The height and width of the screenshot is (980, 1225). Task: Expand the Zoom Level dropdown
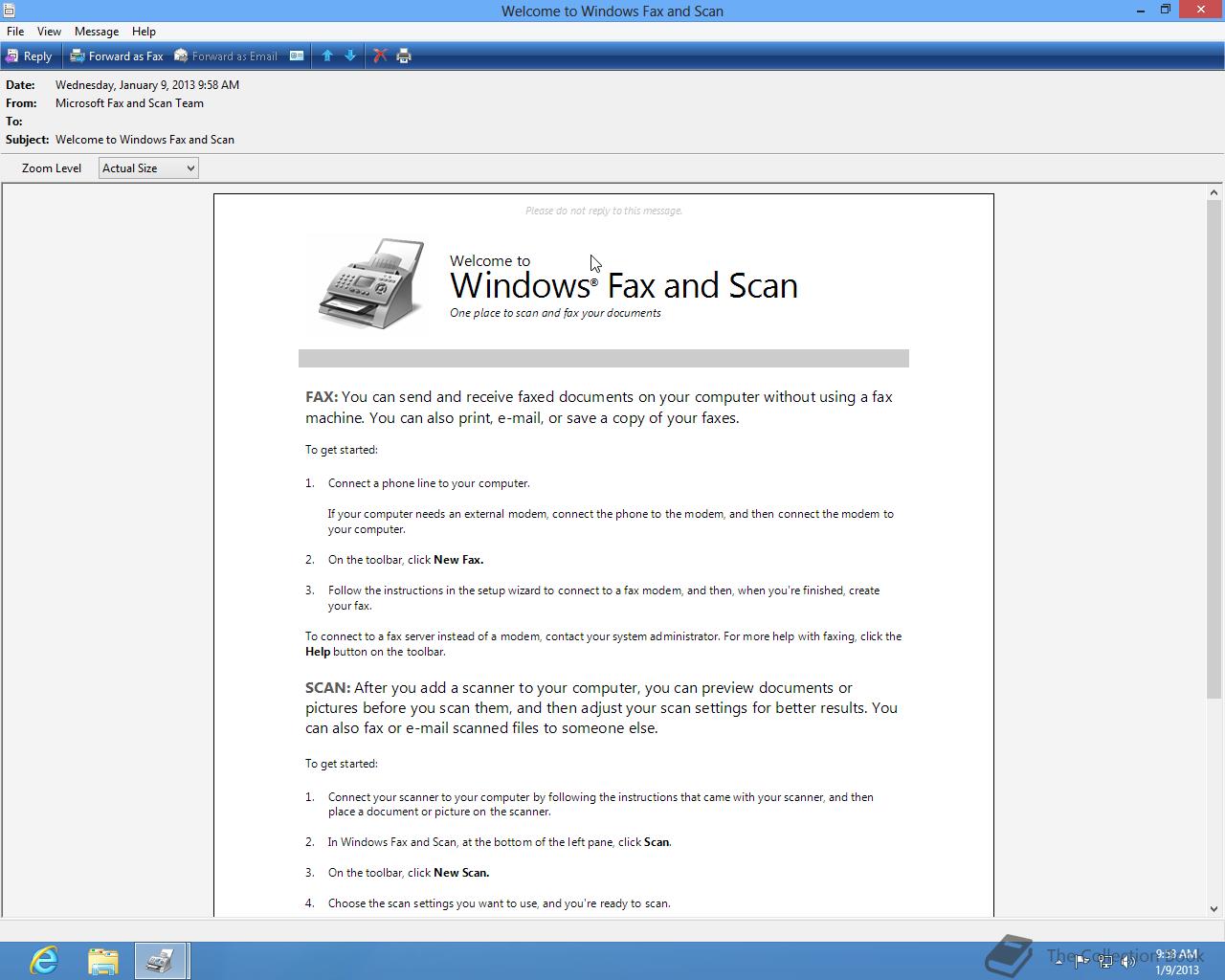(148, 168)
